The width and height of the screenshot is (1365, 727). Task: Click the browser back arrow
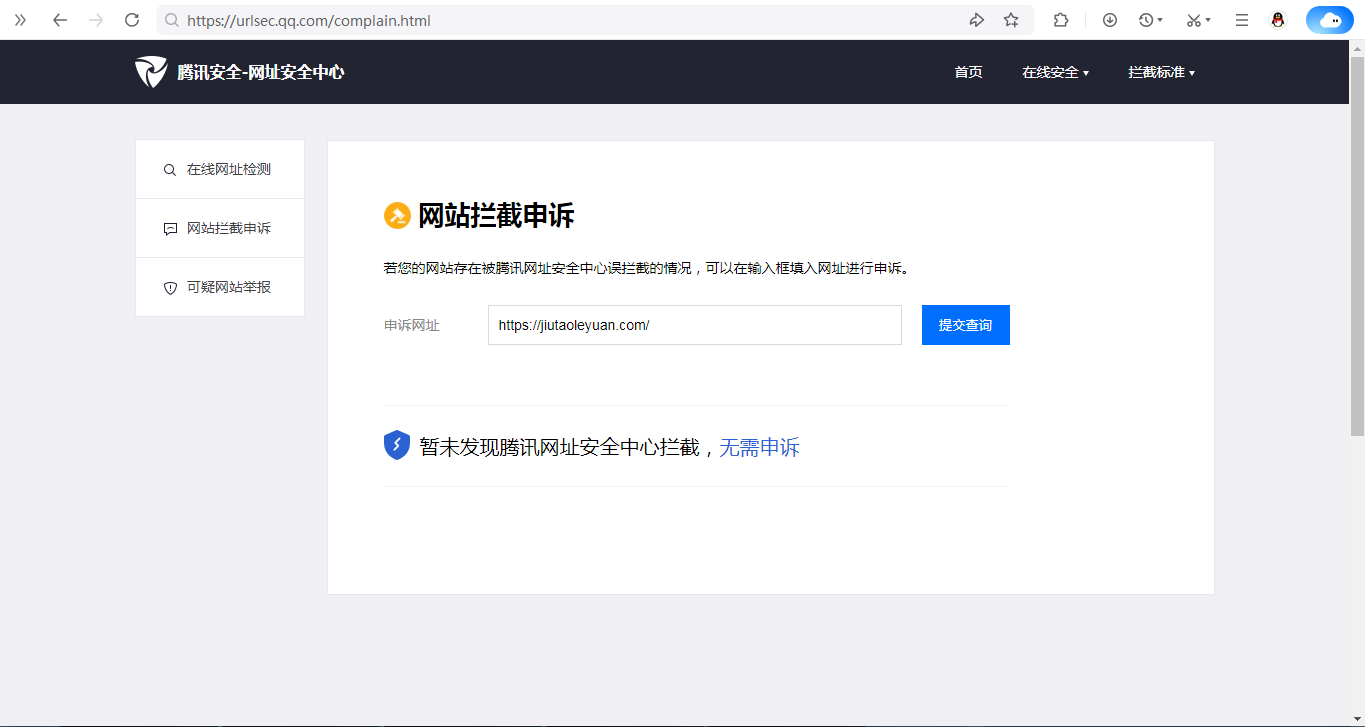[60, 20]
